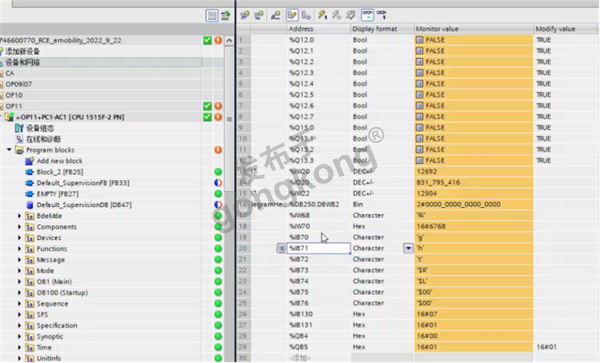600x363 pixels.
Task: Click the TRUE modify value on the %Q12.4 row
Action: click(543, 84)
